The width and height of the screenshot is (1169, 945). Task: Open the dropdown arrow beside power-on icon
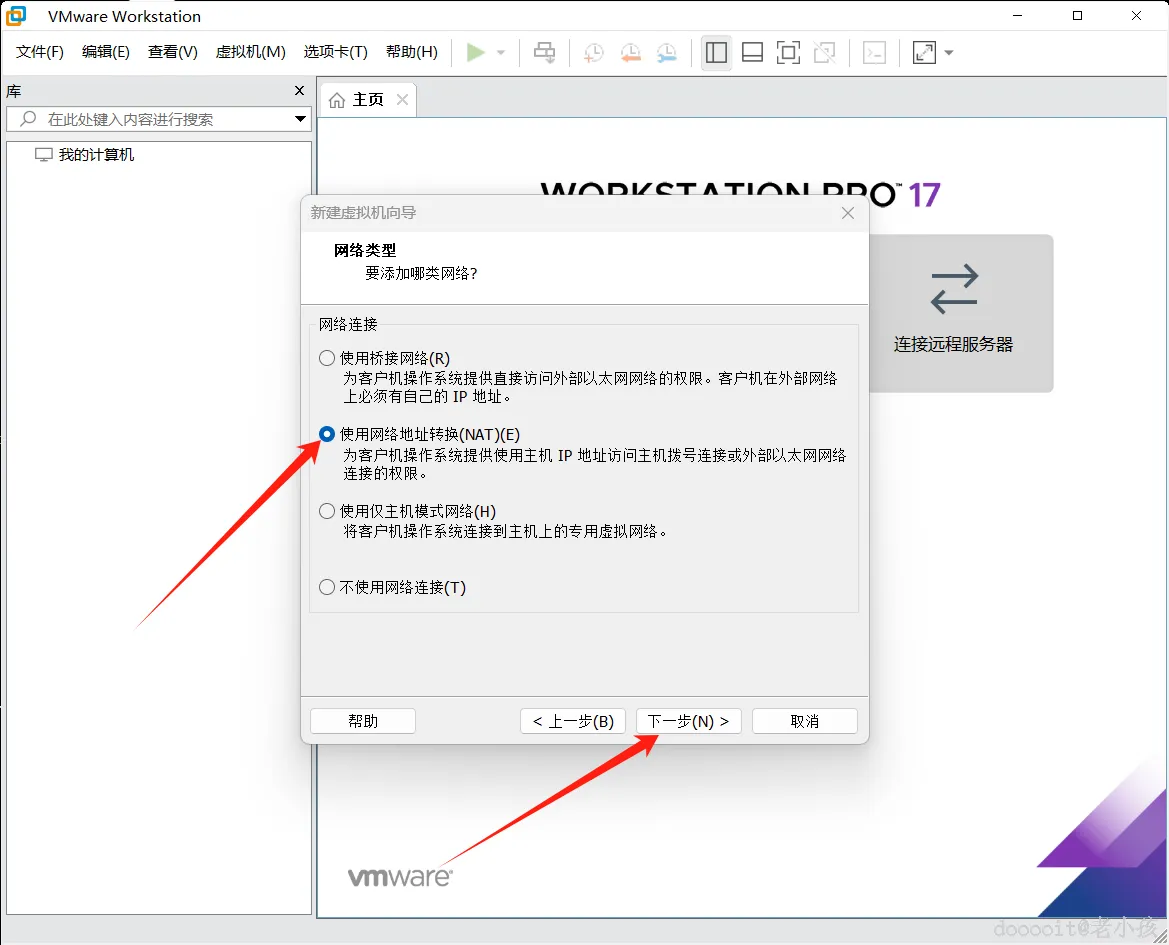pyautogui.click(x=501, y=53)
